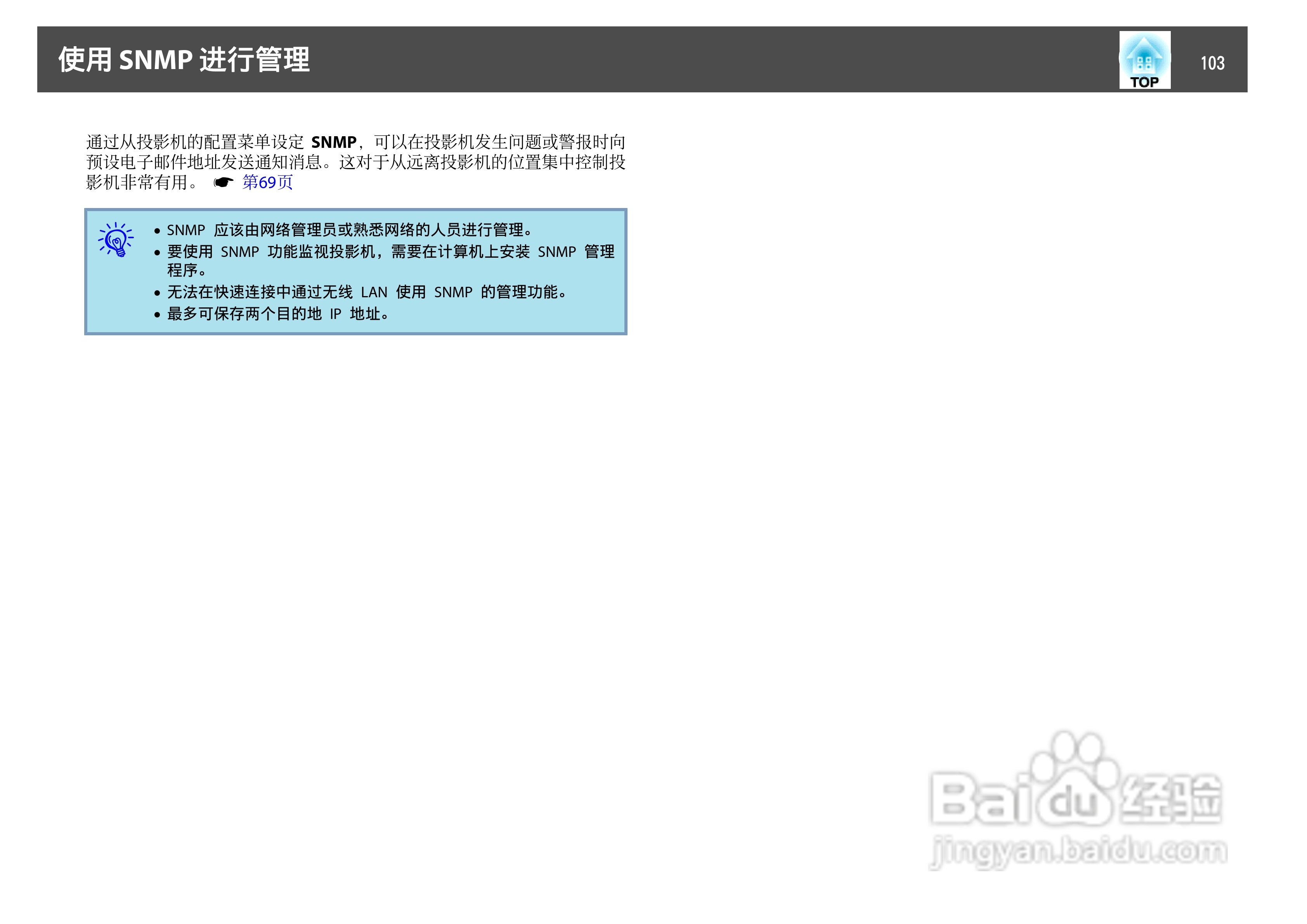Click the tip about 网络管理员 managing SNMP
This screenshot has width=1307, height=924.
[x=350, y=230]
